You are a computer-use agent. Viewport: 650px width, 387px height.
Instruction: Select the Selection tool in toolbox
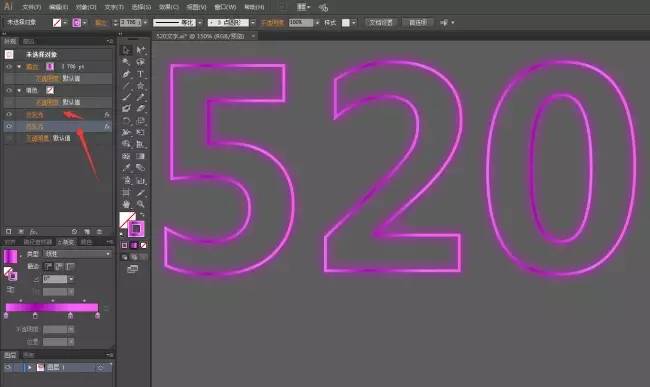126,50
